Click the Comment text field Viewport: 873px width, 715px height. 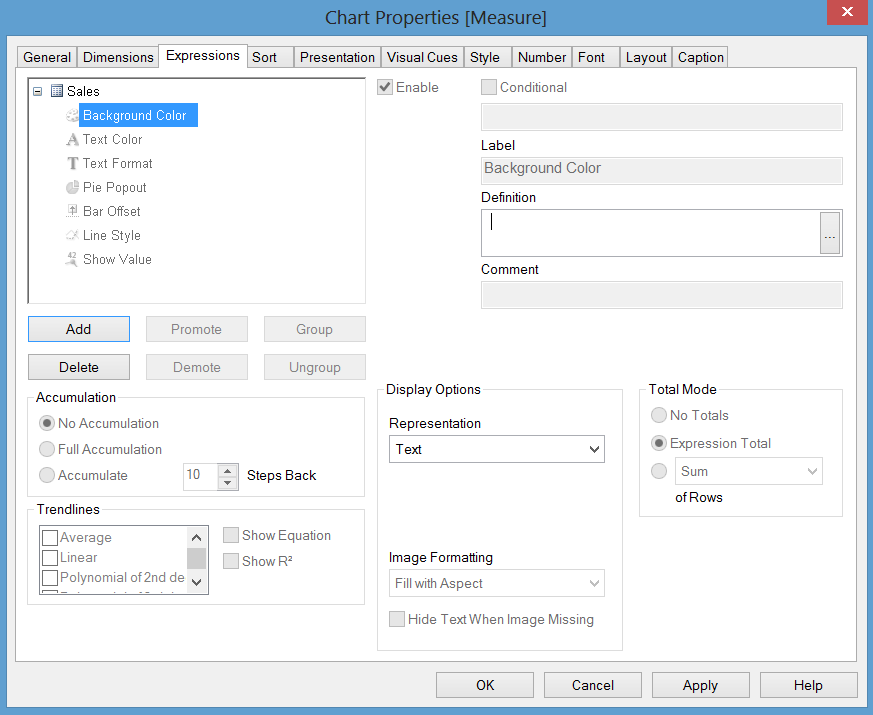coord(661,295)
